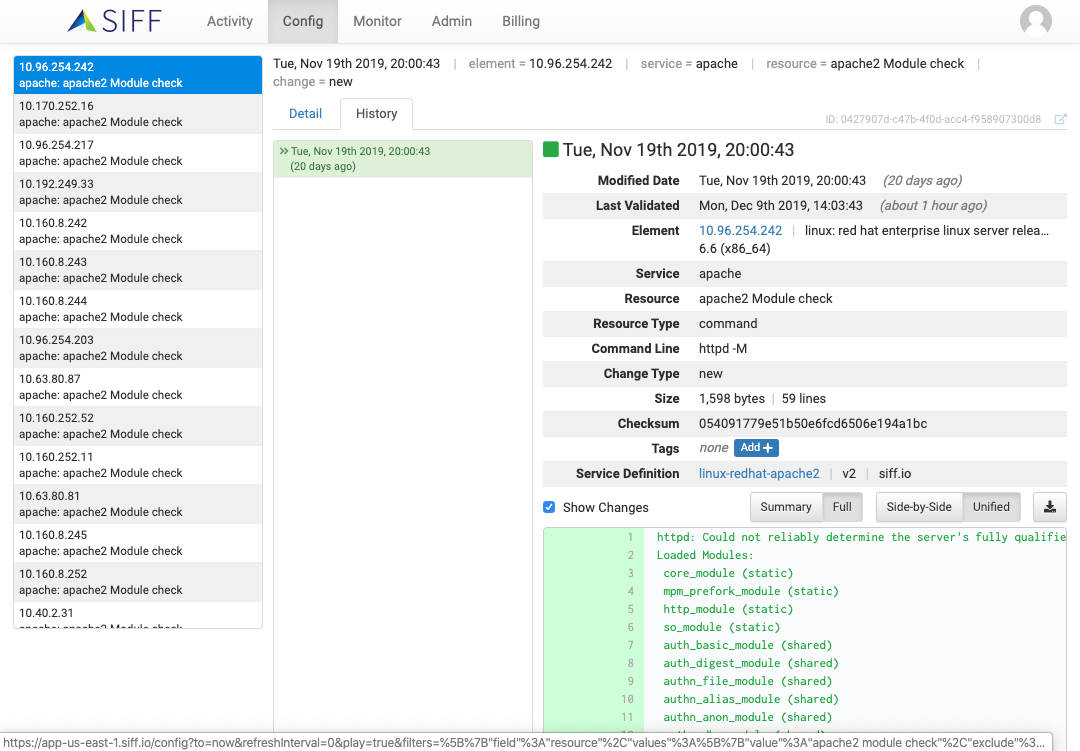The image size is (1080, 751).
Task: Switch diff to Side-by-Side
Action: [x=919, y=507]
